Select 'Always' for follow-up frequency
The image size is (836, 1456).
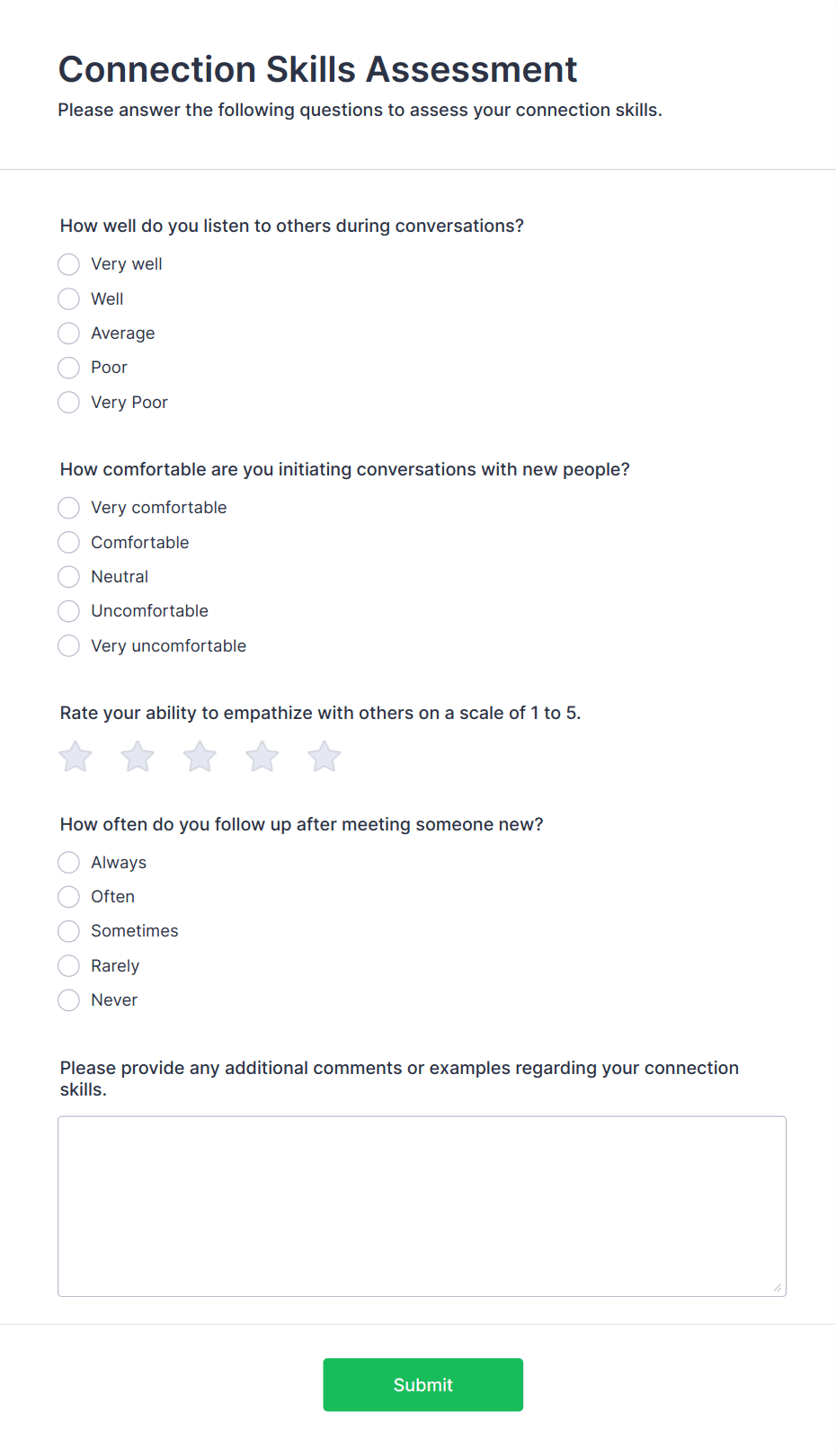click(68, 862)
